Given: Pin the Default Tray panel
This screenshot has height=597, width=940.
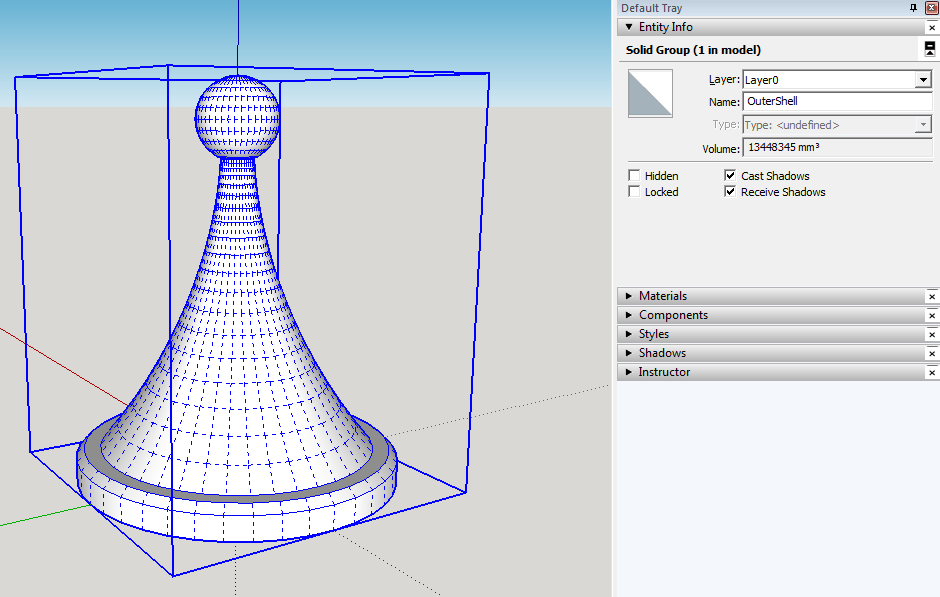Looking at the screenshot, I should point(912,8).
